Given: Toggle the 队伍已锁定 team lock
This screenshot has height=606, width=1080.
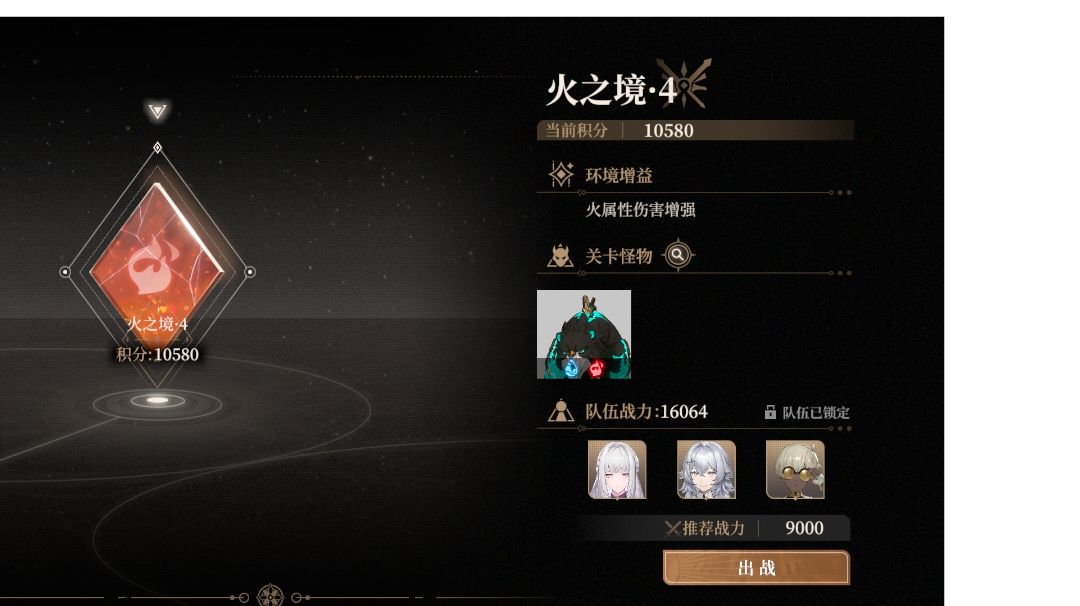Looking at the screenshot, I should pos(807,412).
